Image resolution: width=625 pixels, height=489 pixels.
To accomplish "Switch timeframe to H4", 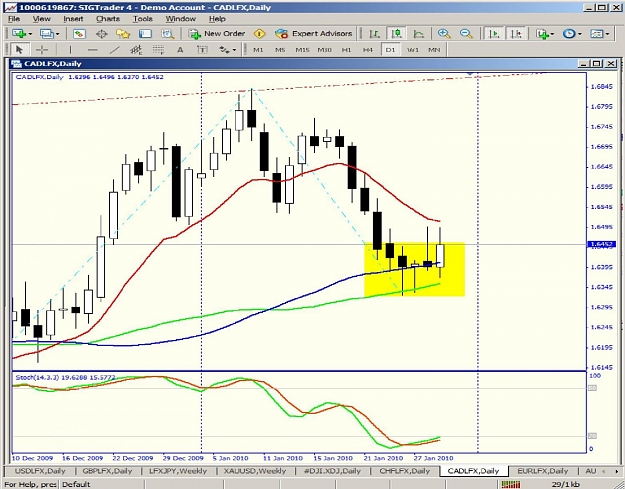I will (368, 50).
